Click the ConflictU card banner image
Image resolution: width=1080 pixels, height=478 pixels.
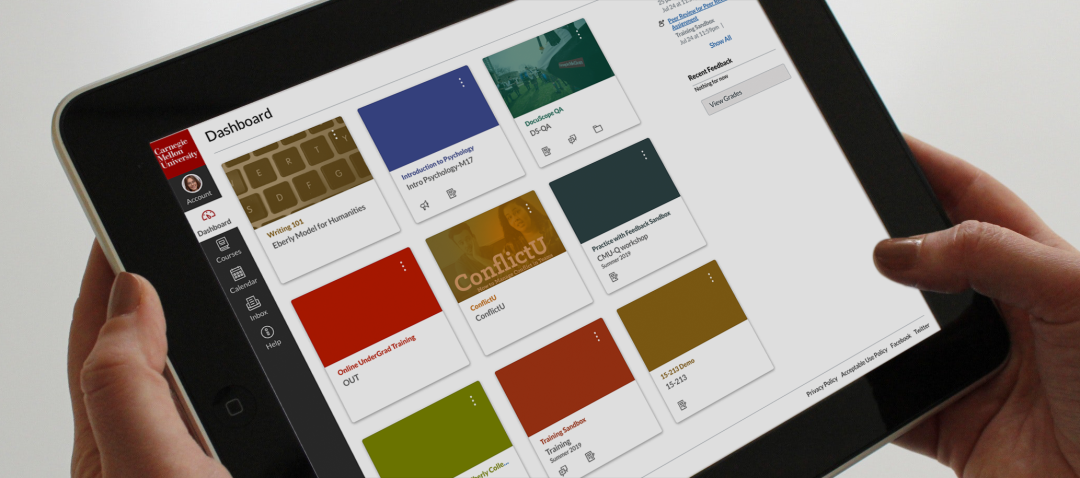point(496,247)
